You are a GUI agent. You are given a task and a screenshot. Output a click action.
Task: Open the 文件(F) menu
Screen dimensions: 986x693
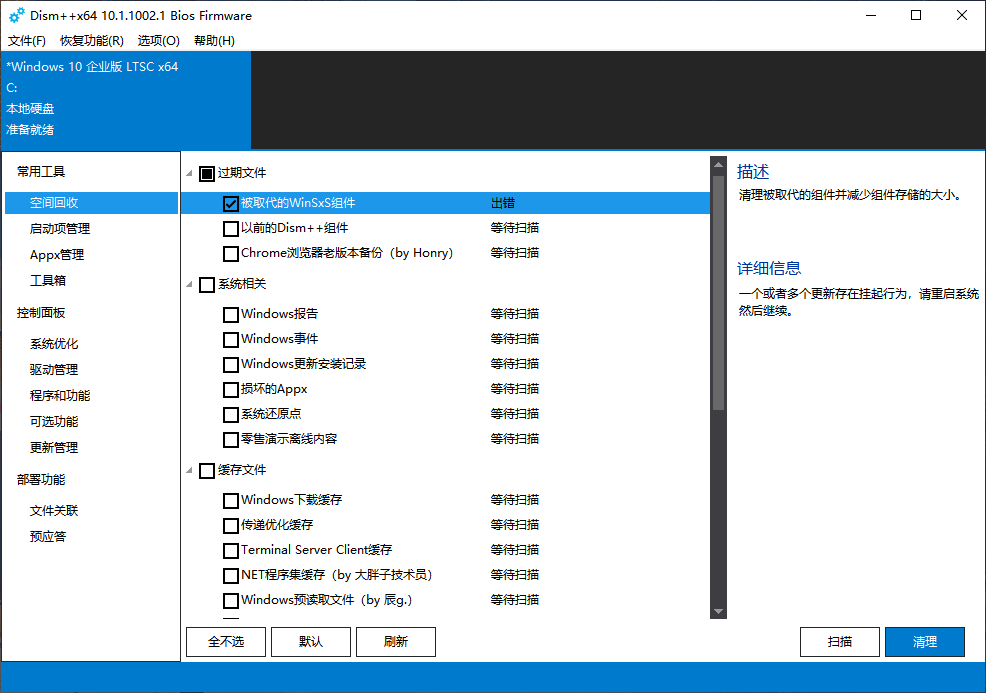(x=26, y=40)
